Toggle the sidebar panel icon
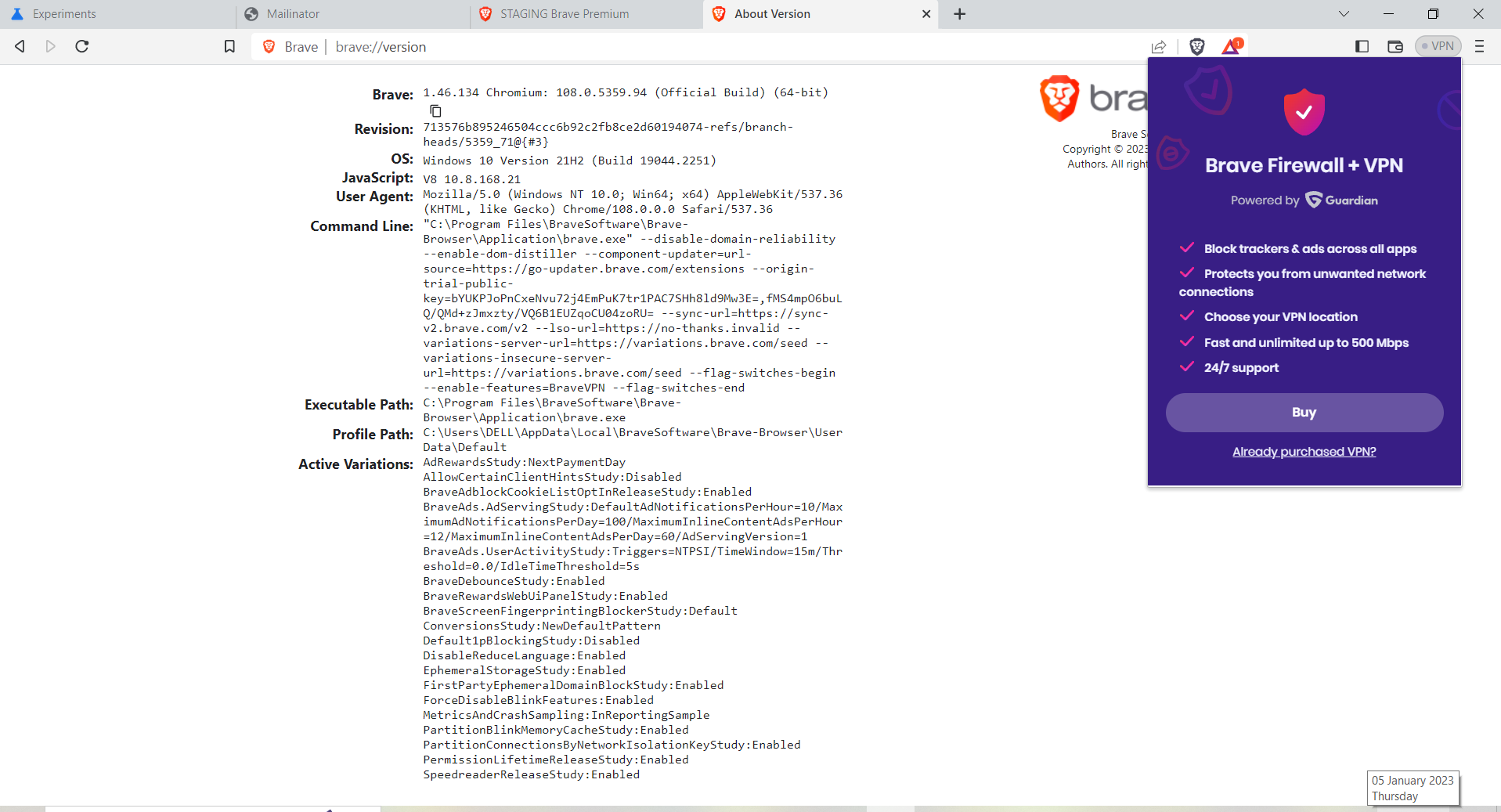Viewport: 1501px width, 812px height. point(1361,46)
